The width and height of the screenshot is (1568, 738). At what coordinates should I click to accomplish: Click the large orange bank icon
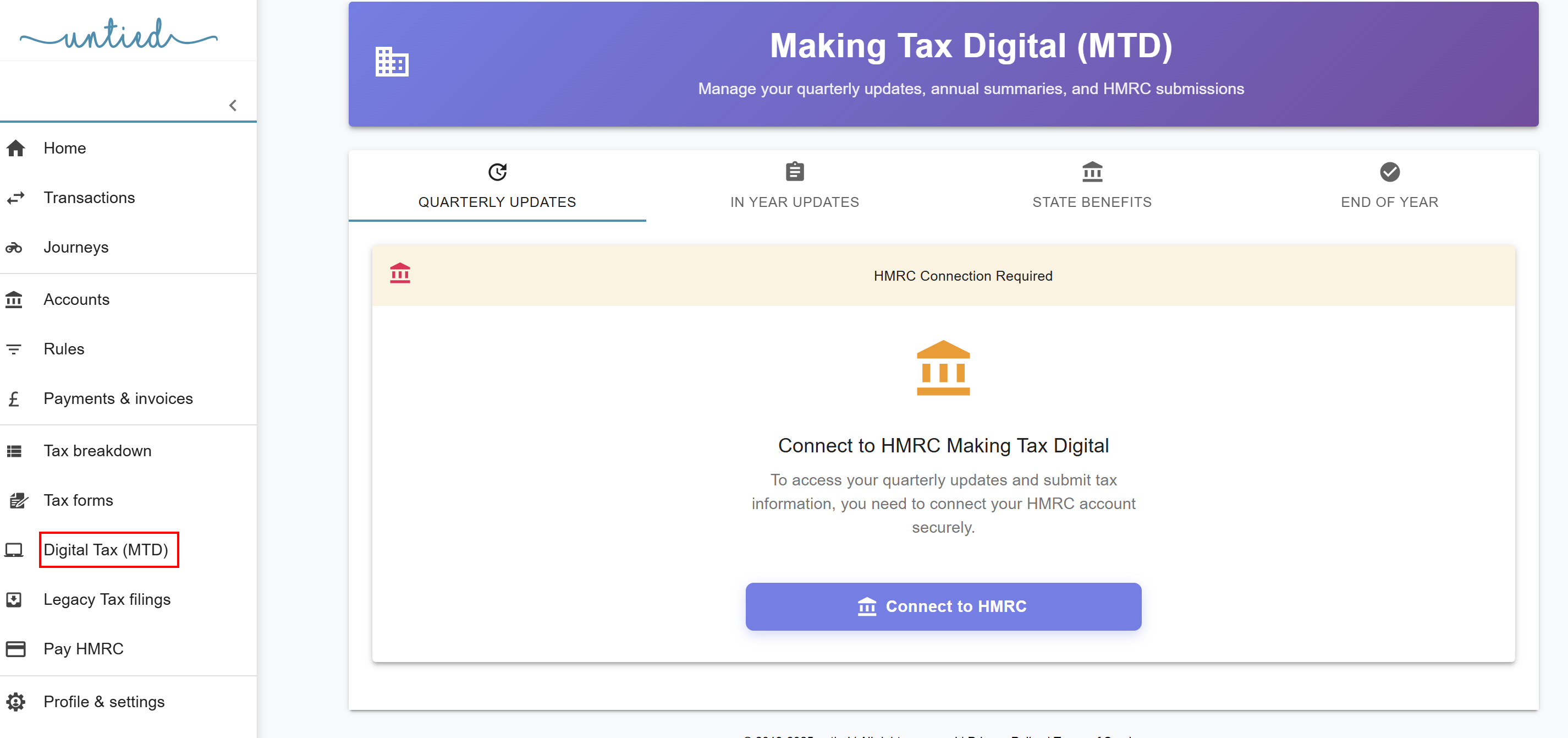pyautogui.click(x=943, y=368)
